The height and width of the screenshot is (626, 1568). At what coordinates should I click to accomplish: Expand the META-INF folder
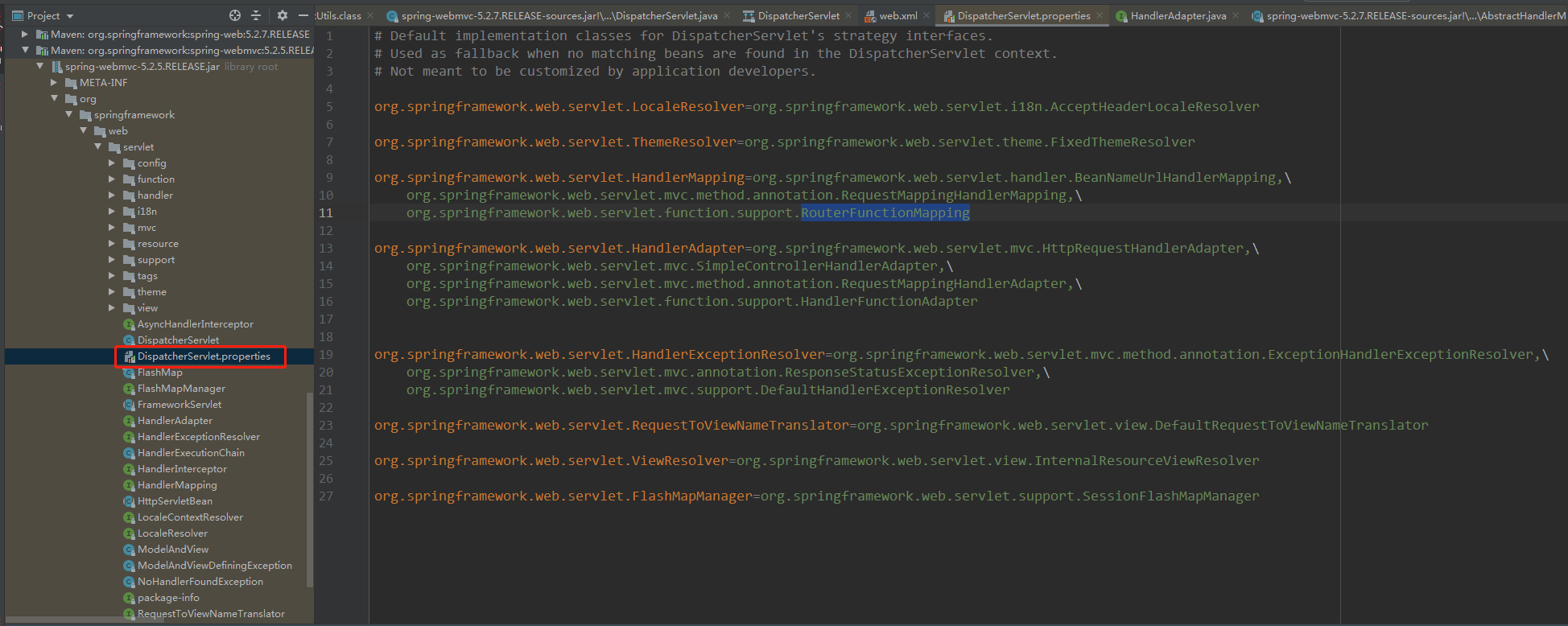pyautogui.click(x=54, y=82)
